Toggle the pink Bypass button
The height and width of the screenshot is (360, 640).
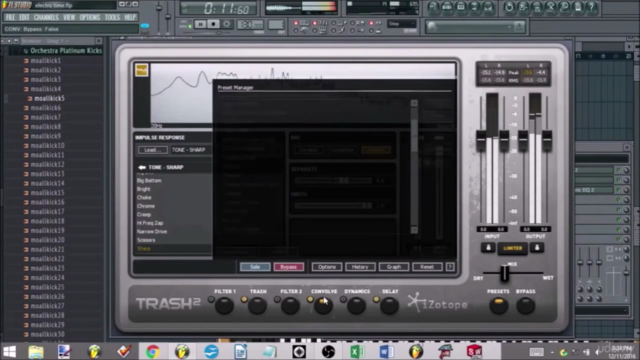pyautogui.click(x=289, y=267)
